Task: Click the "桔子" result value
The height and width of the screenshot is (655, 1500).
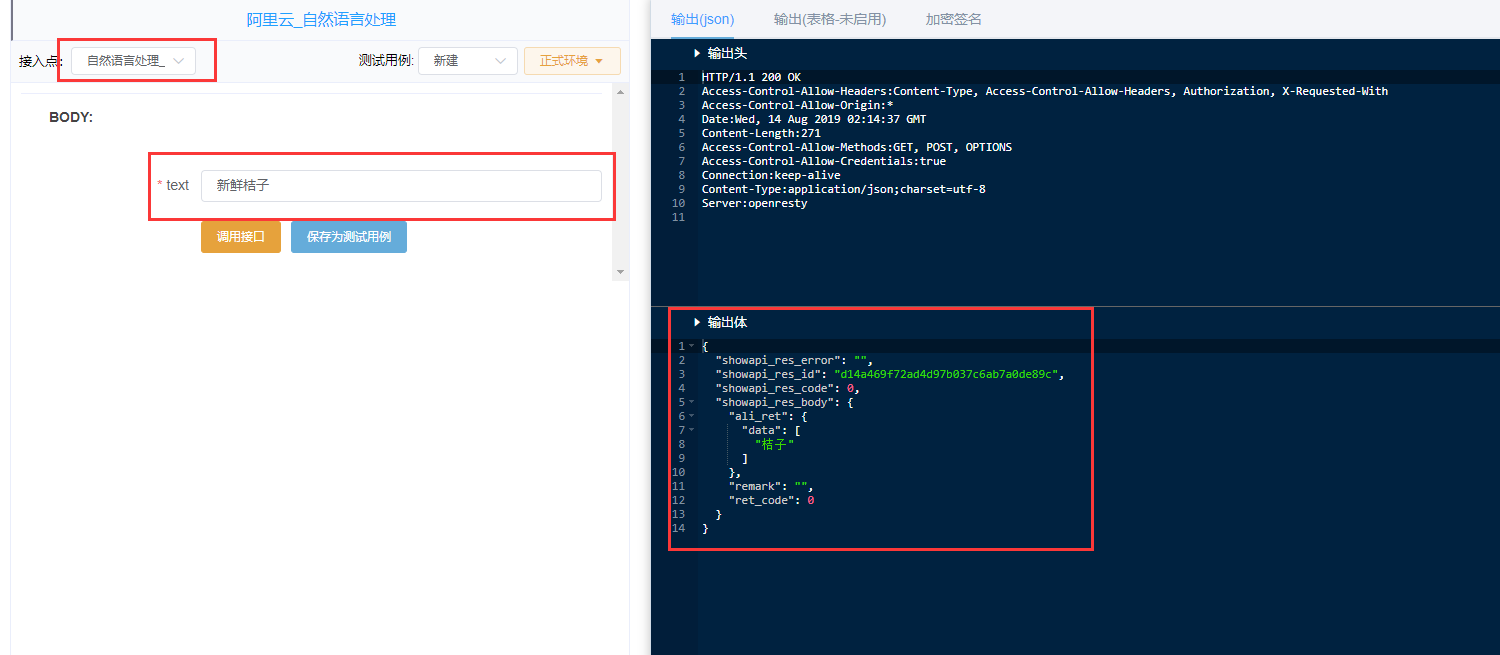Action: pos(775,444)
